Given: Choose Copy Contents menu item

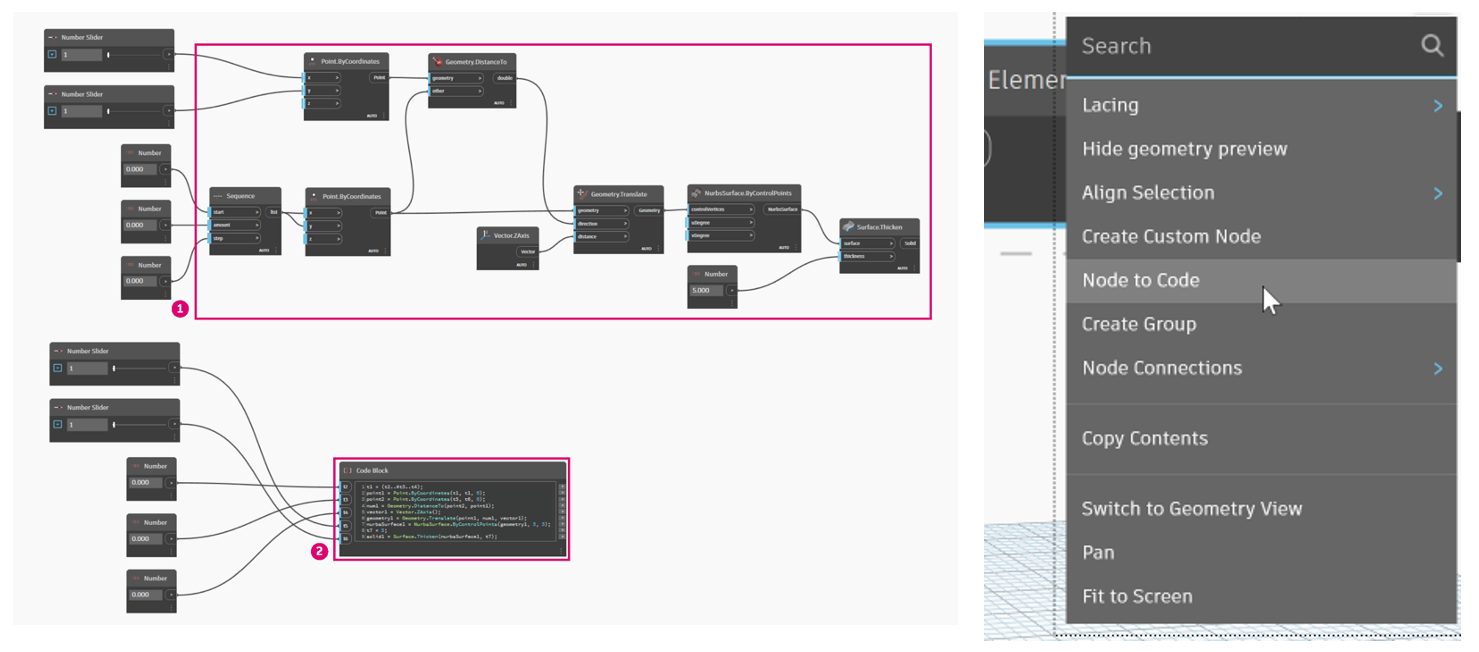Looking at the screenshot, I should click(1261, 438).
